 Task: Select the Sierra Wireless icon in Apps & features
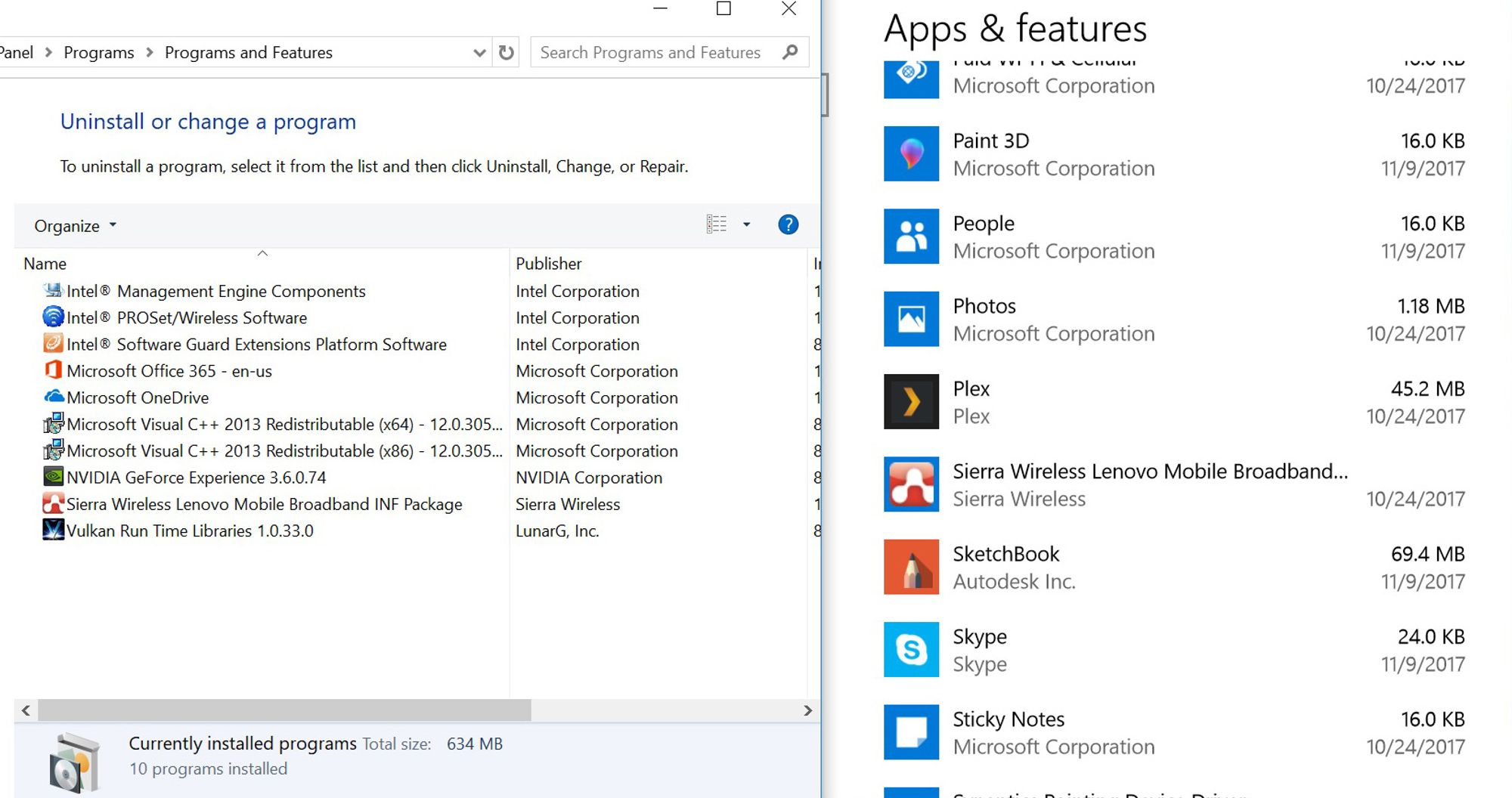tap(911, 484)
